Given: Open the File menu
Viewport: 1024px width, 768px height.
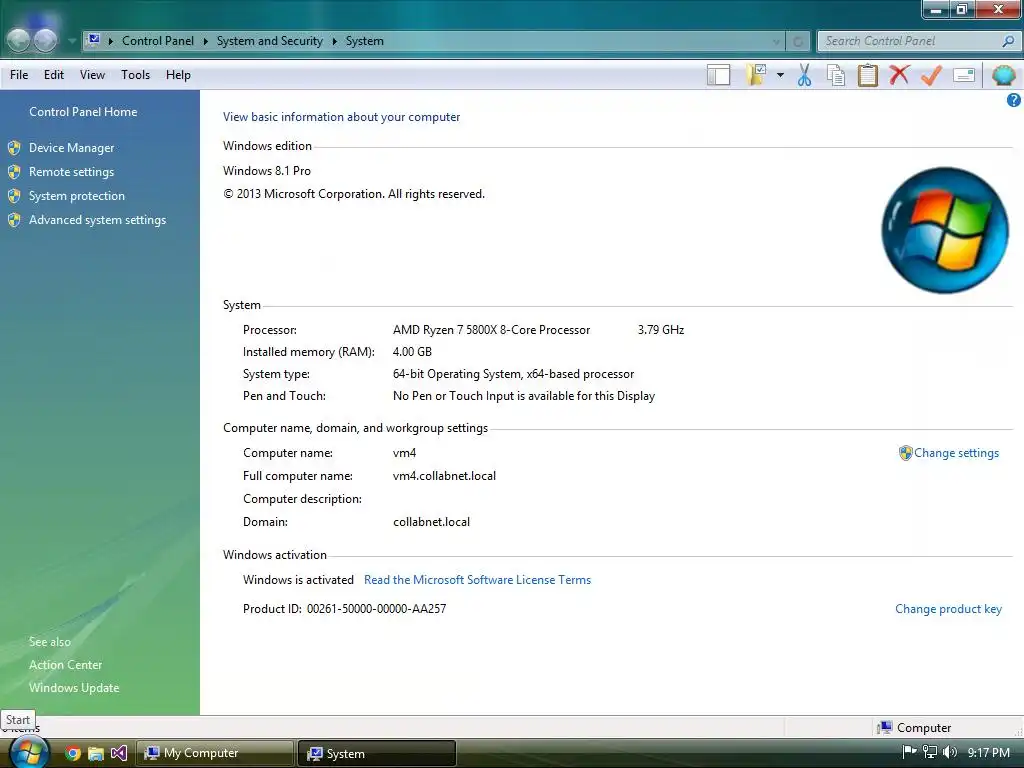Looking at the screenshot, I should [x=19, y=75].
